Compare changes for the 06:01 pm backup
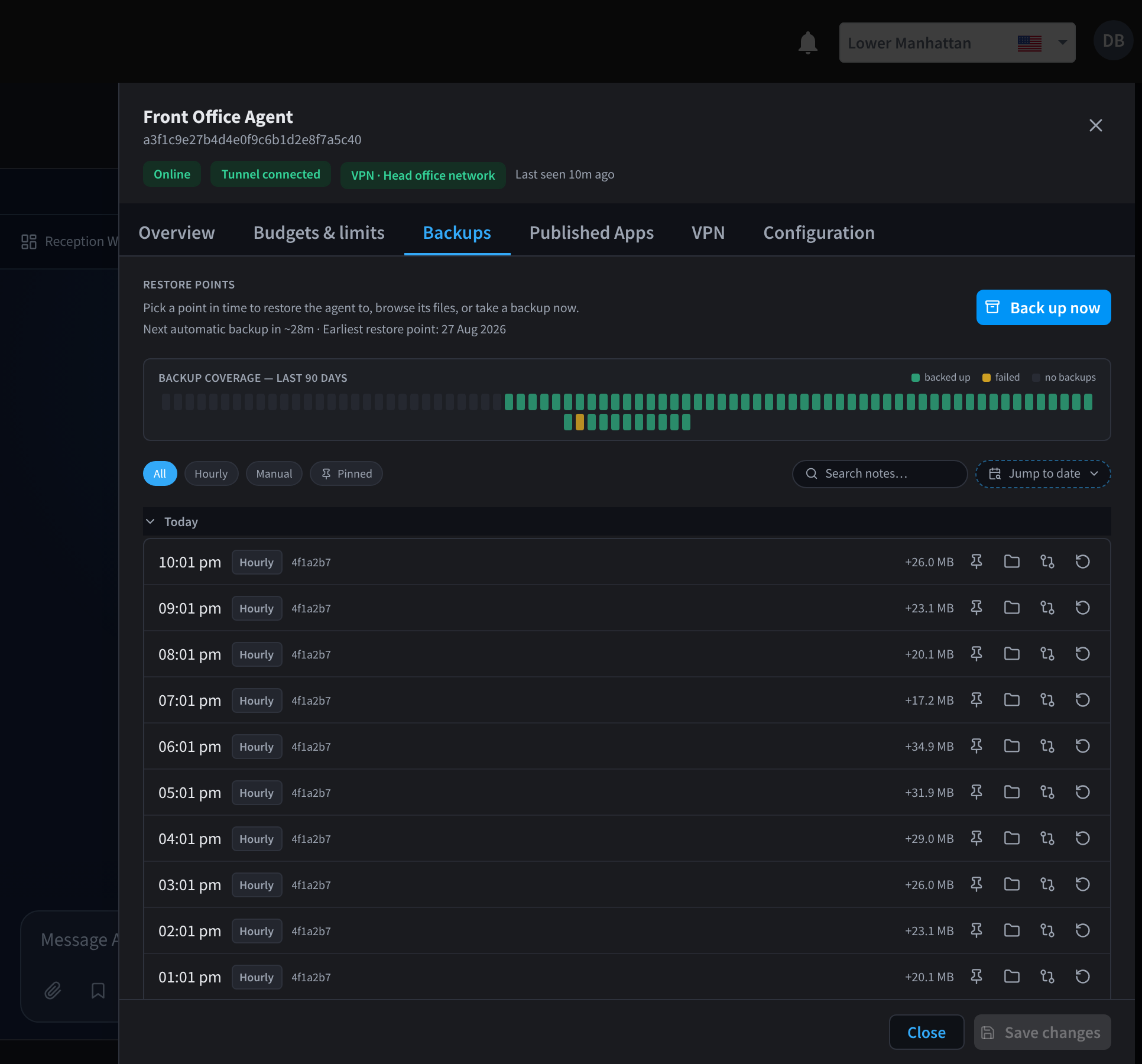 tap(1047, 746)
